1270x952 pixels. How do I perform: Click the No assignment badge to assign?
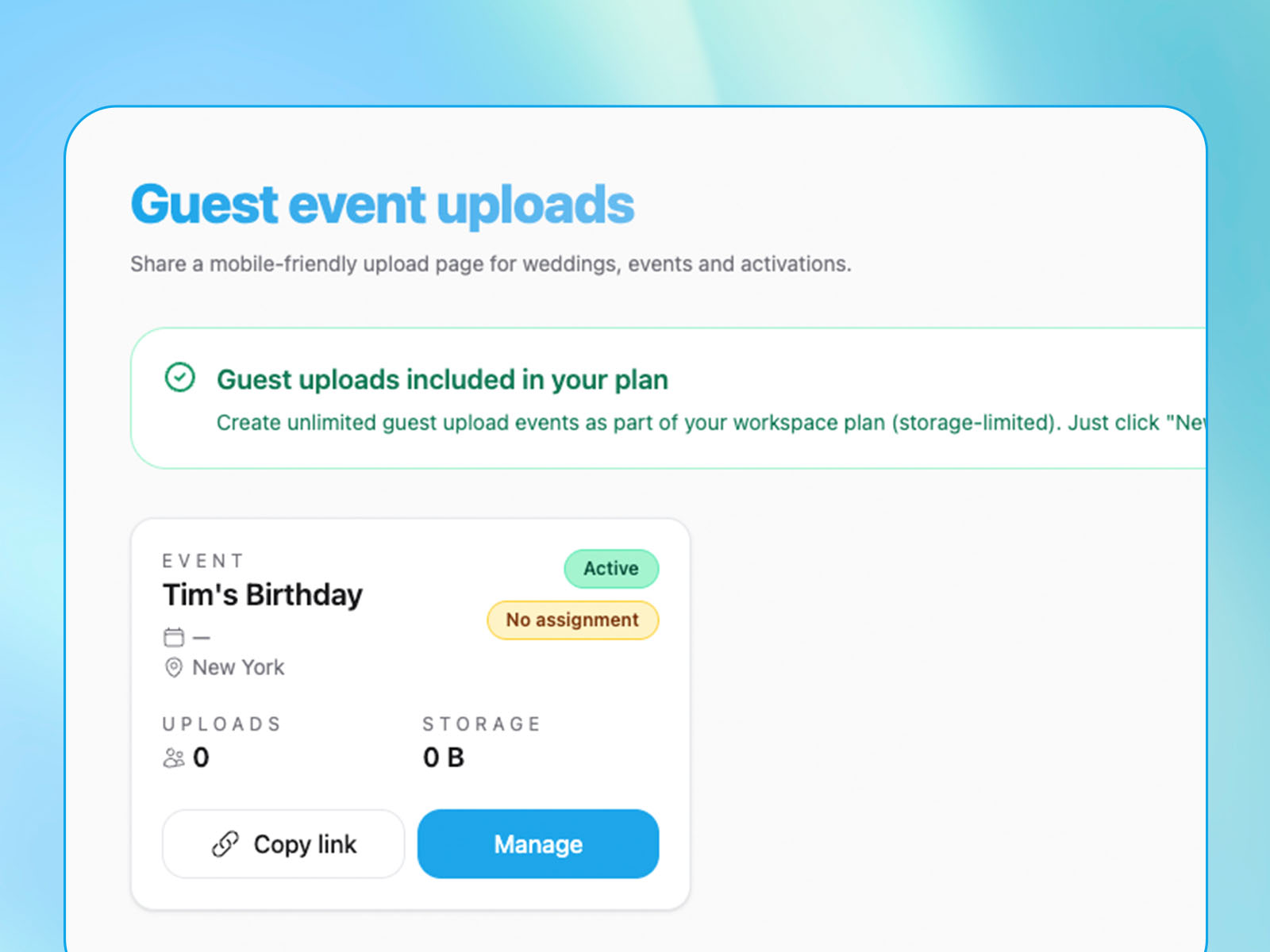pos(572,620)
